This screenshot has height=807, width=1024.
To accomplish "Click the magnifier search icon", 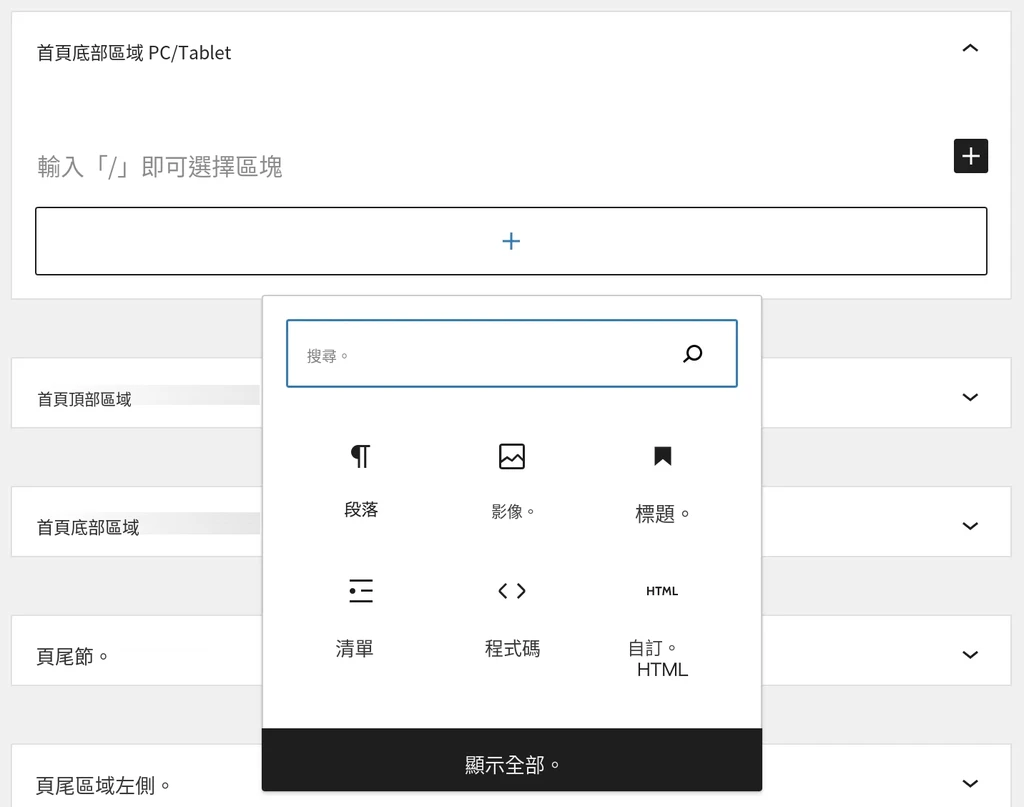I will (x=692, y=354).
